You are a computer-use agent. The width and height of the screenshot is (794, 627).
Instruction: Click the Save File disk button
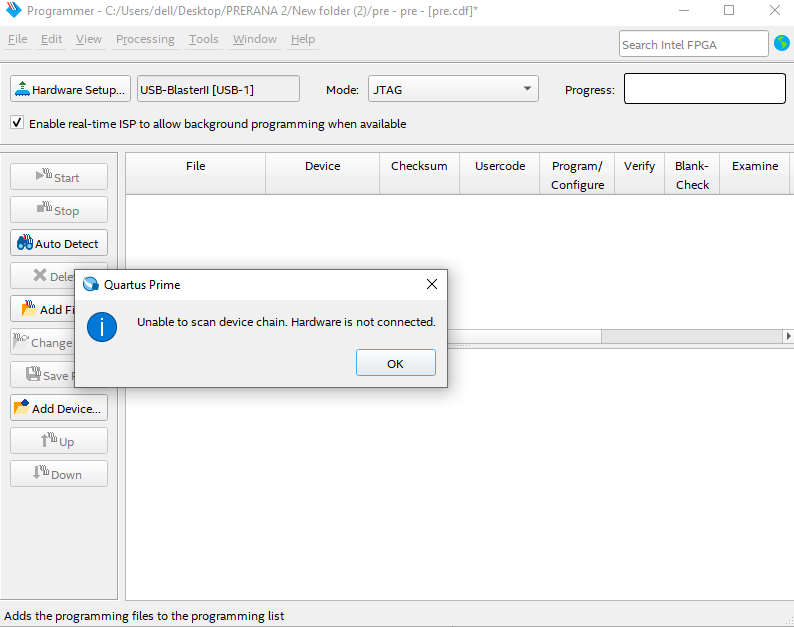point(43,375)
